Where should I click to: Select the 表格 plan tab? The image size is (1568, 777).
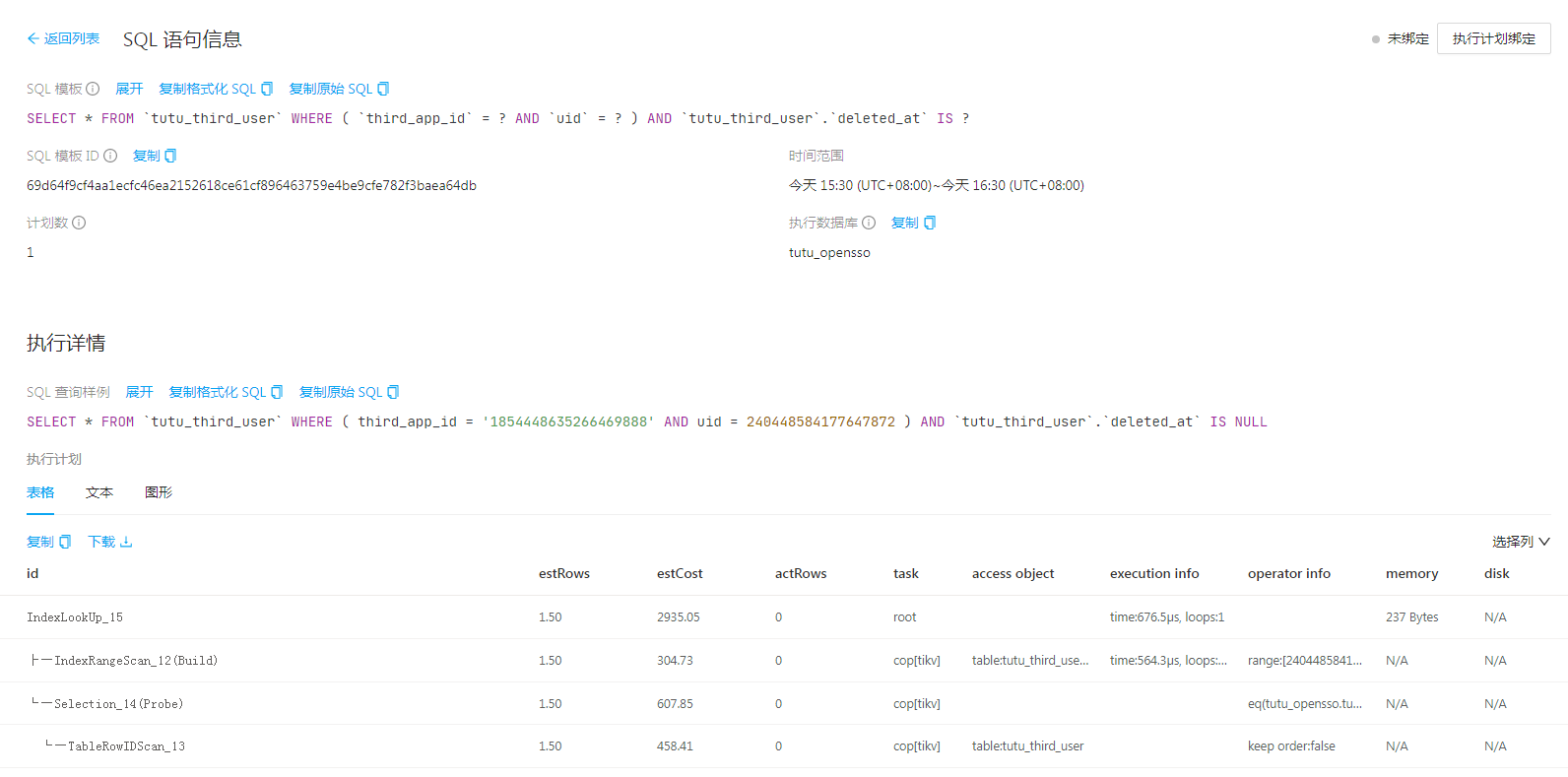40,492
